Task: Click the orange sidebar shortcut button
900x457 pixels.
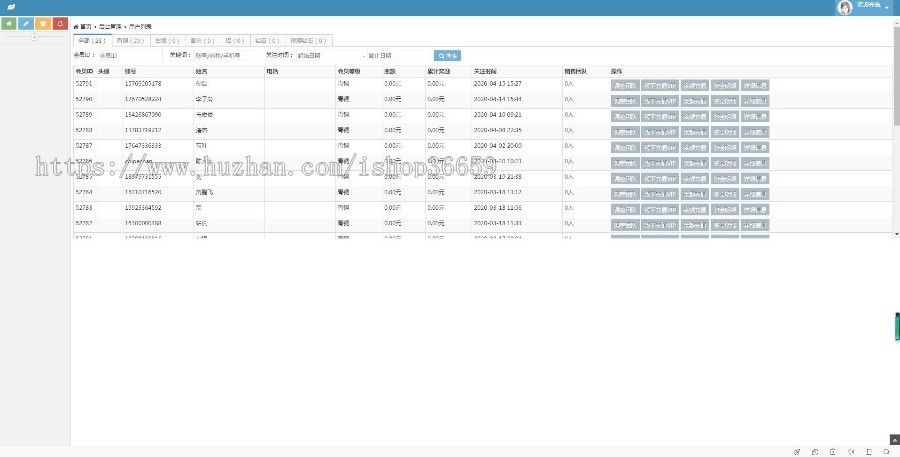Action: click(43, 23)
